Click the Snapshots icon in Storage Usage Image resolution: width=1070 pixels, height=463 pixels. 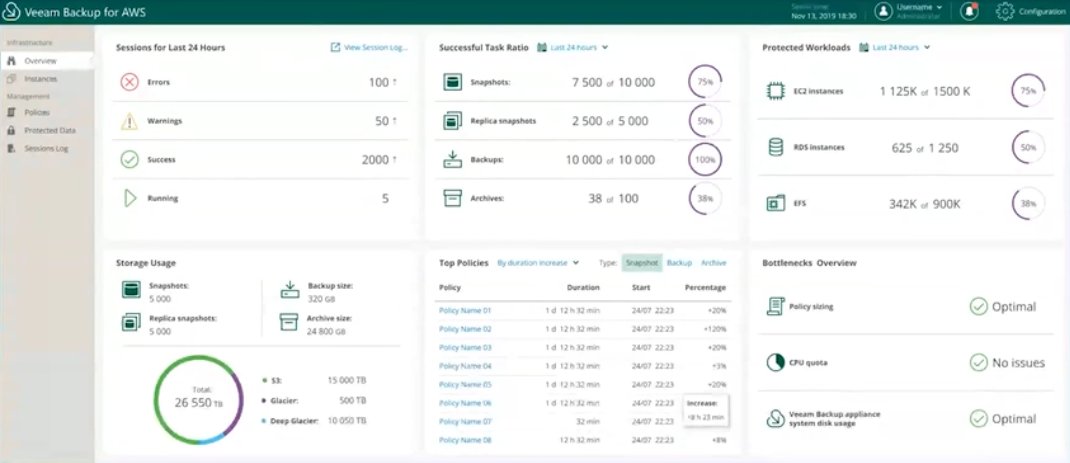(131, 290)
